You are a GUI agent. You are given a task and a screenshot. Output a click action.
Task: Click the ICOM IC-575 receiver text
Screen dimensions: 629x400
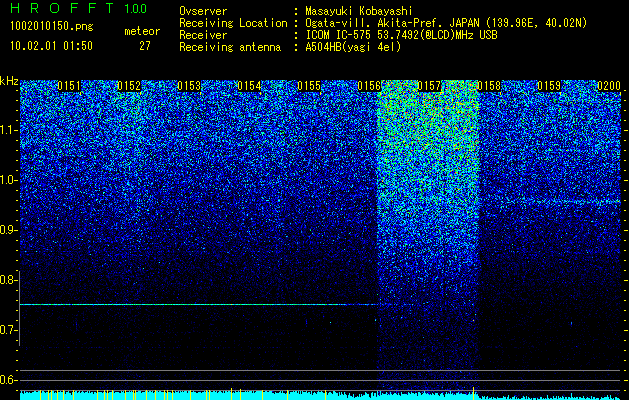coord(401,35)
